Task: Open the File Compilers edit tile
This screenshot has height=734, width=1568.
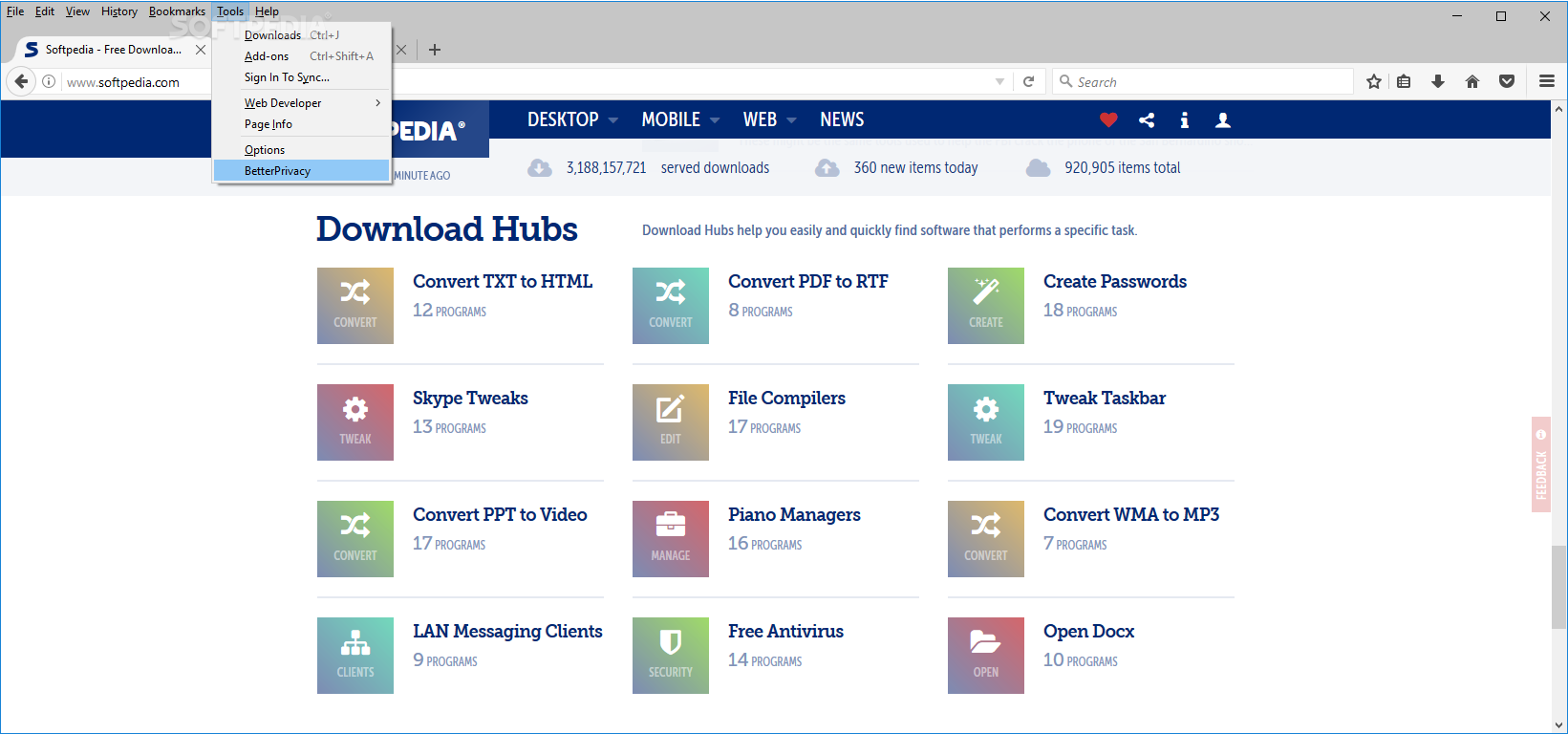Action: (671, 422)
